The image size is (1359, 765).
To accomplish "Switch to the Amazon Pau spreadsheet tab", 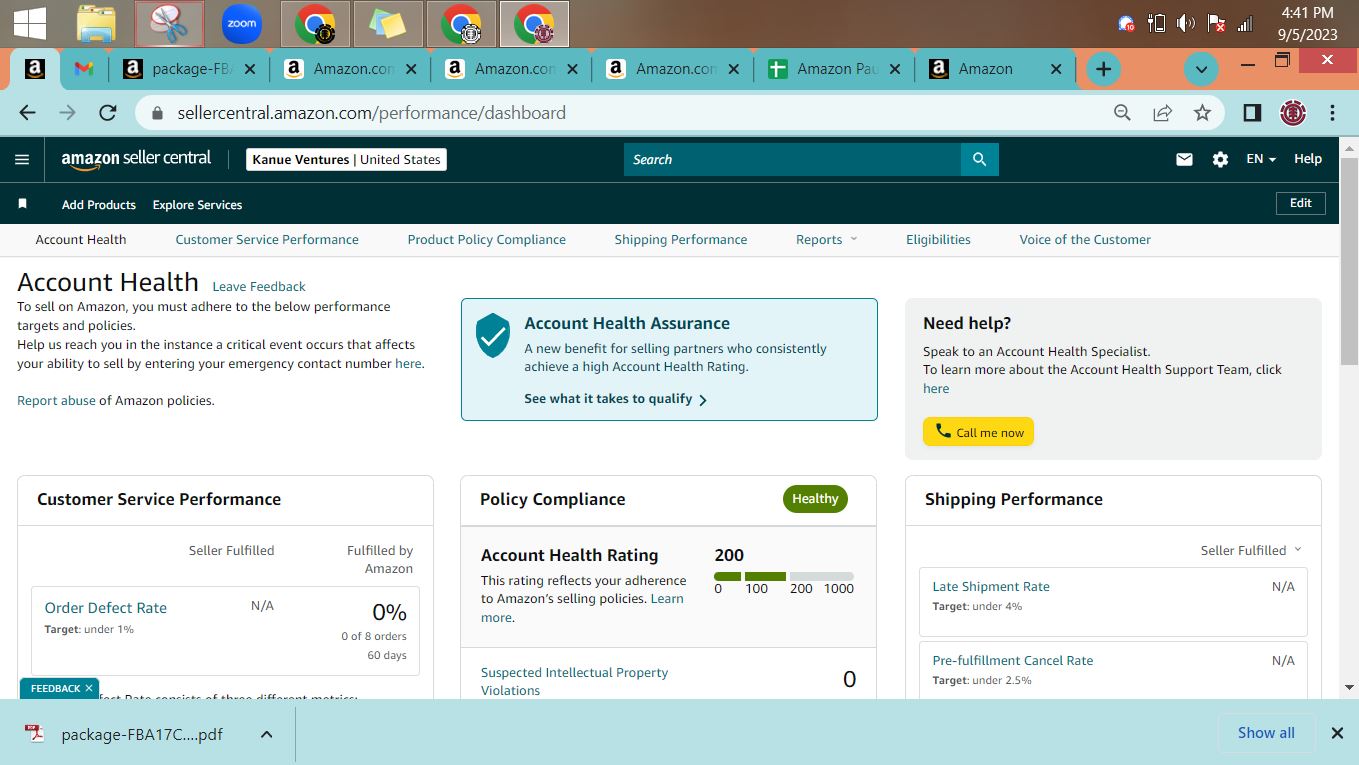I will (x=834, y=69).
